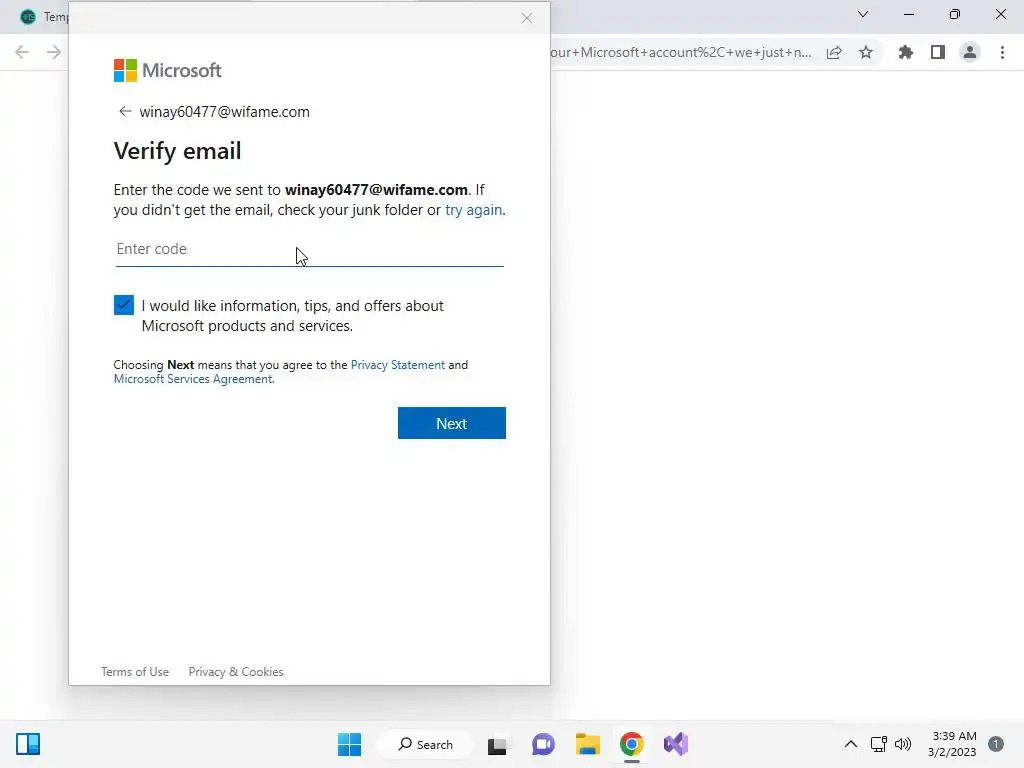Show hidden icons in the system tray
Viewport: 1024px width, 768px height.
[850, 744]
